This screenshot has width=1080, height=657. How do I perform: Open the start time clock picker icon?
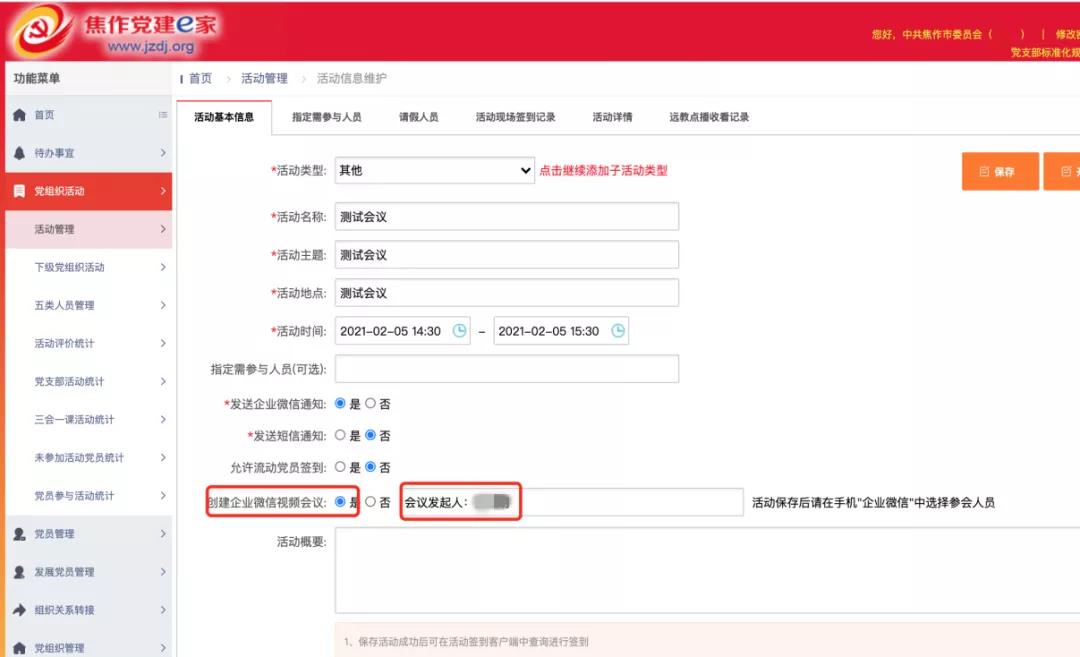[459, 331]
